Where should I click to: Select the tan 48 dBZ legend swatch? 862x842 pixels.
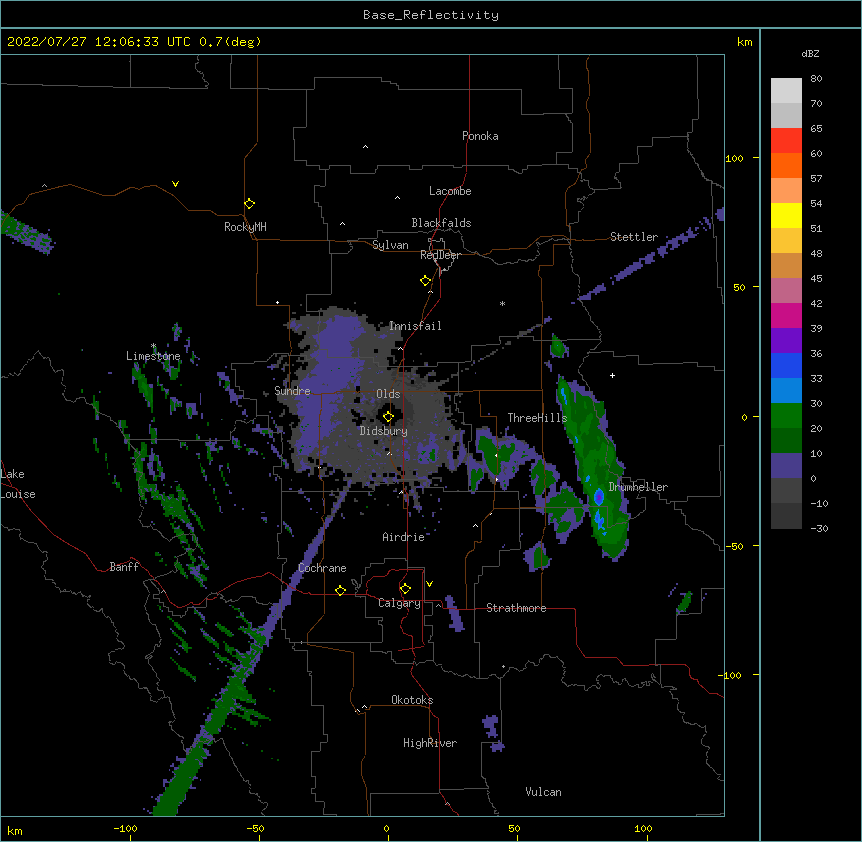coord(786,265)
